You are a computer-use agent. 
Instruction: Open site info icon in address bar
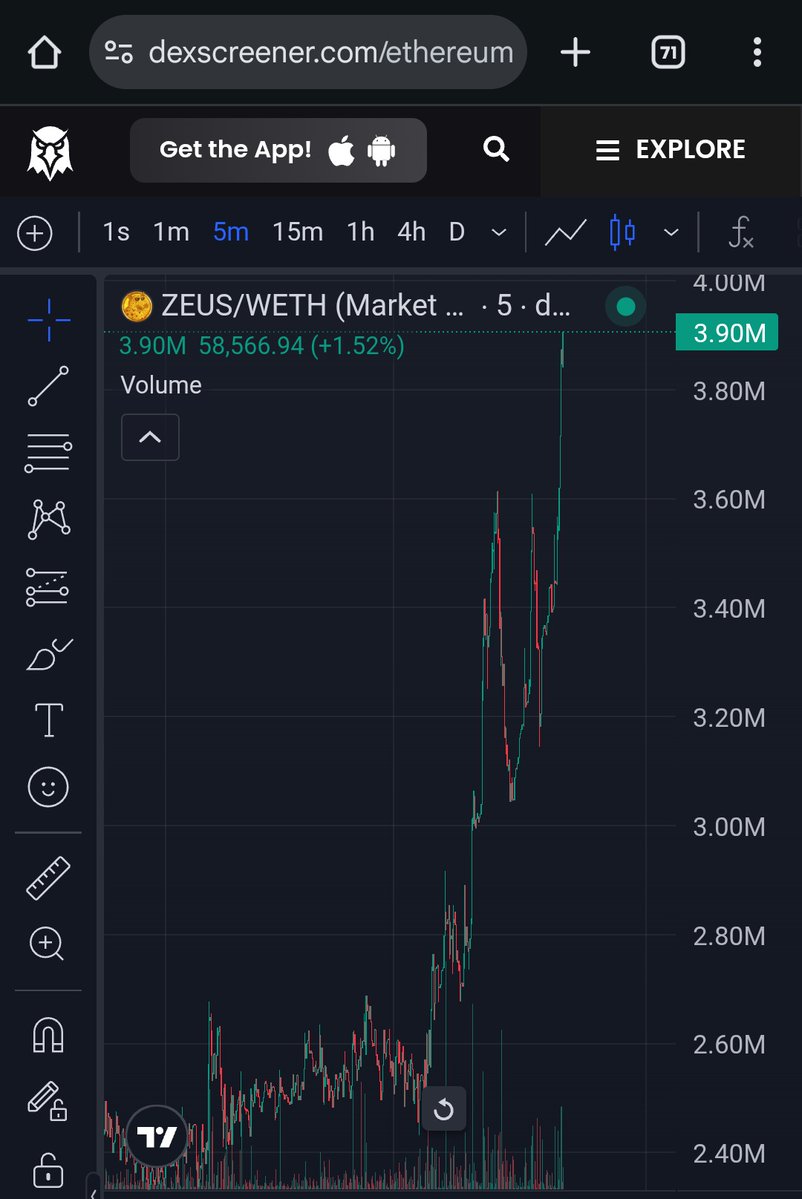click(x=119, y=52)
